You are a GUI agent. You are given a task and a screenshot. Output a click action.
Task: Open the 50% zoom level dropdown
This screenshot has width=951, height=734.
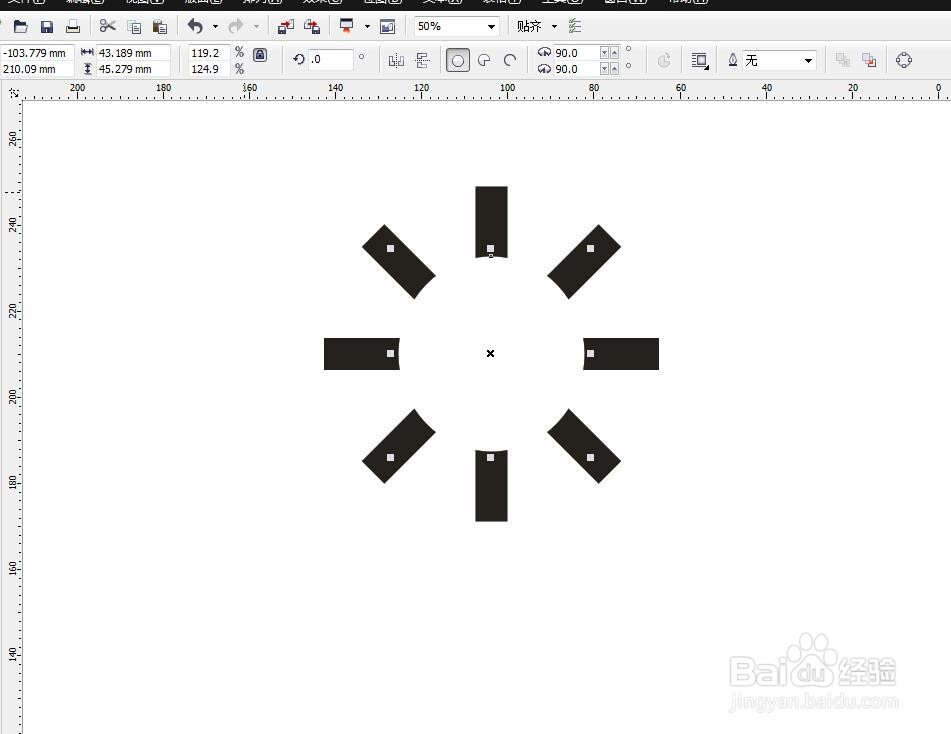[x=489, y=26]
